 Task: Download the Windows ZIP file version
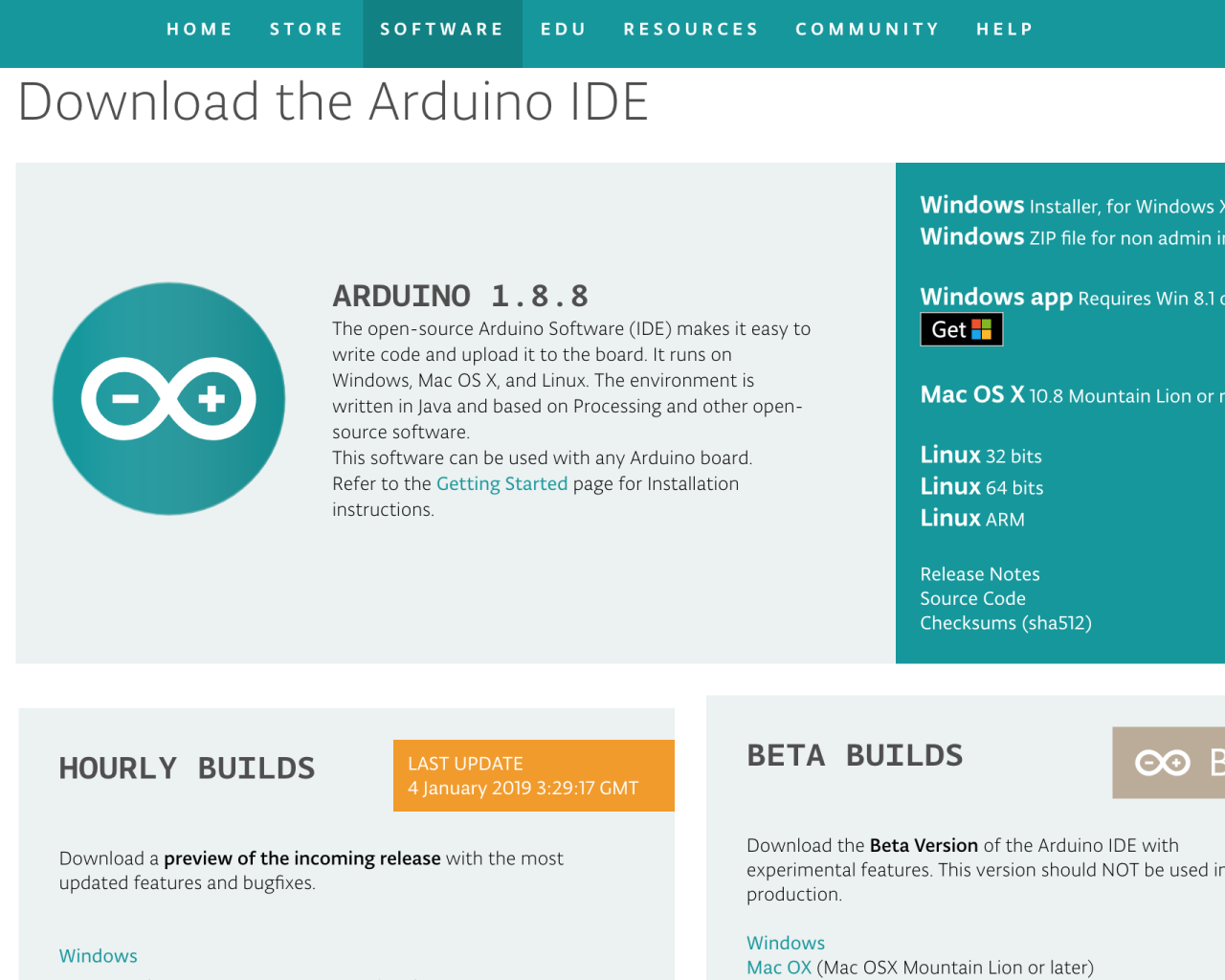1072,237
